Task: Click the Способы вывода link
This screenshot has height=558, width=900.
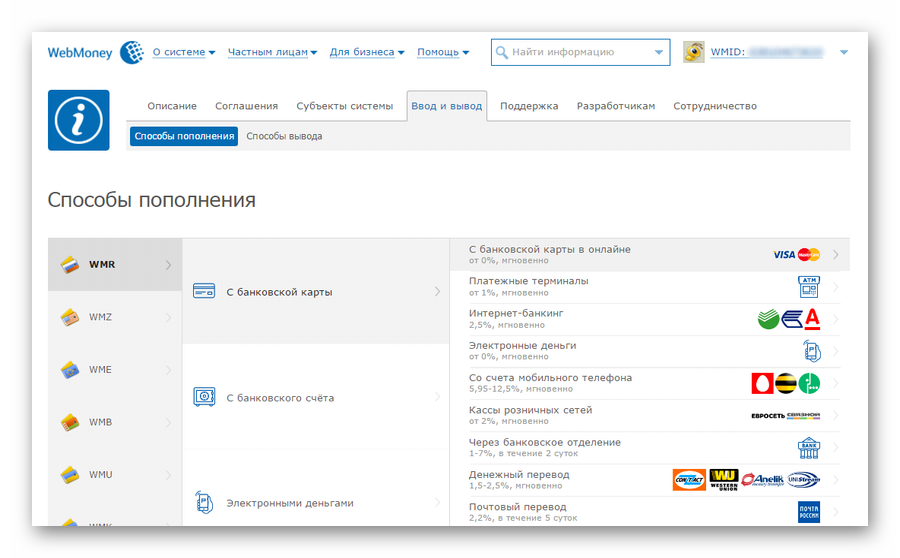Action: (x=284, y=136)
